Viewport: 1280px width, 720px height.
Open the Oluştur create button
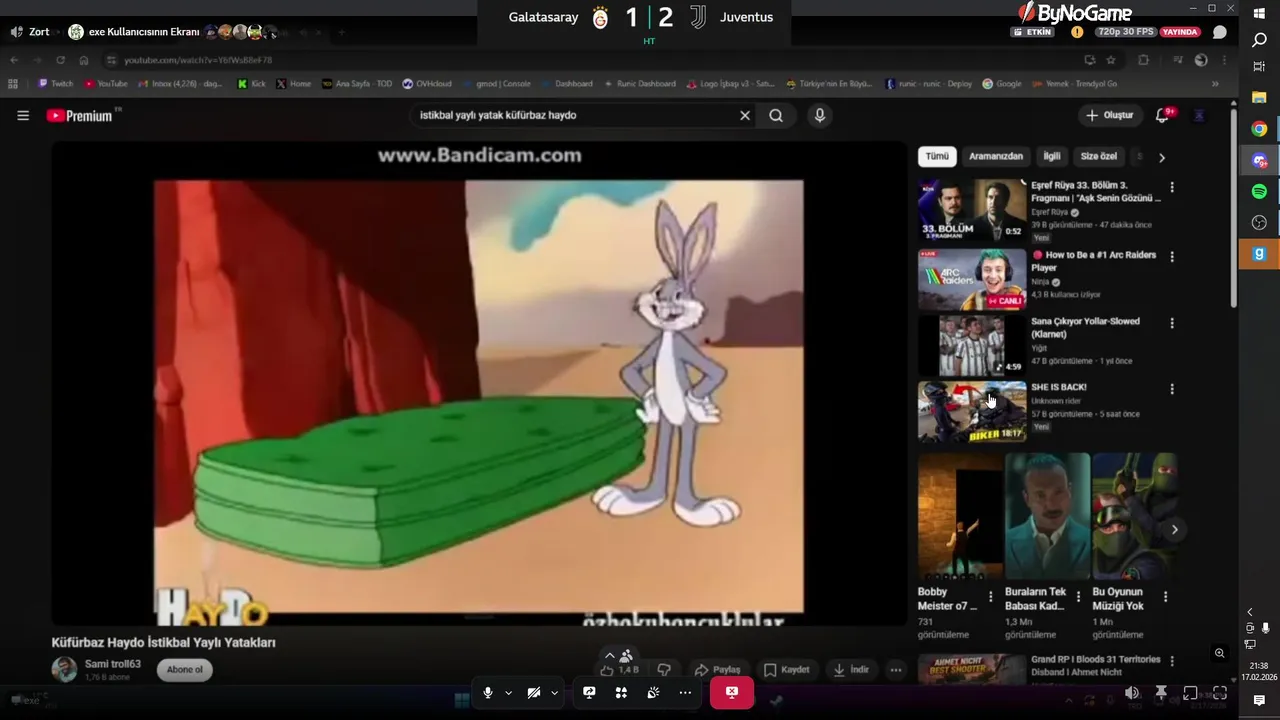tap(1110, 116)
